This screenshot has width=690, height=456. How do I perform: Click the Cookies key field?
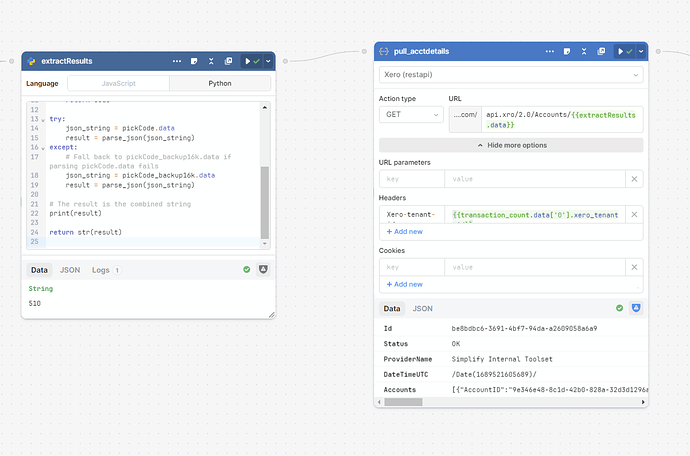tap(412, 267)
